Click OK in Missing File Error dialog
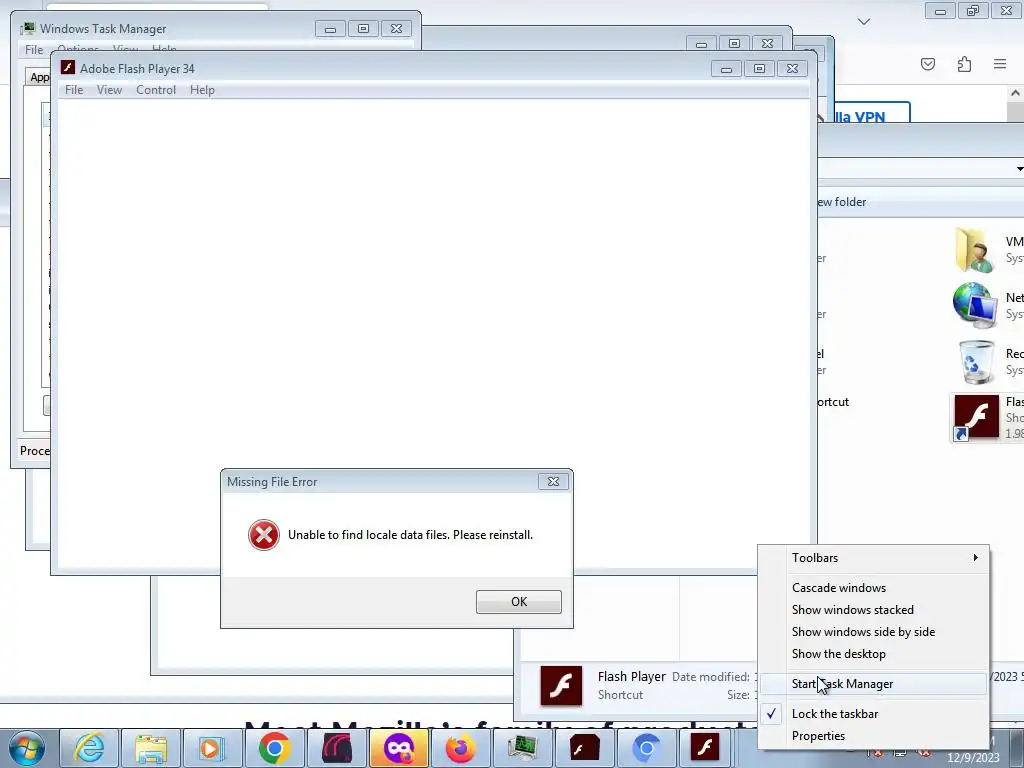This screenshot has height=768, width=1024. 519,601
